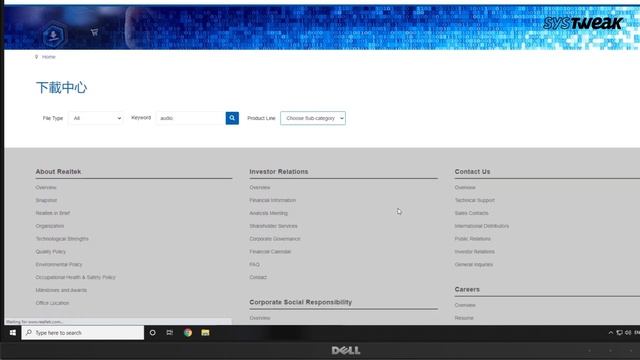Click the Investor Relations footer heading

279,172
